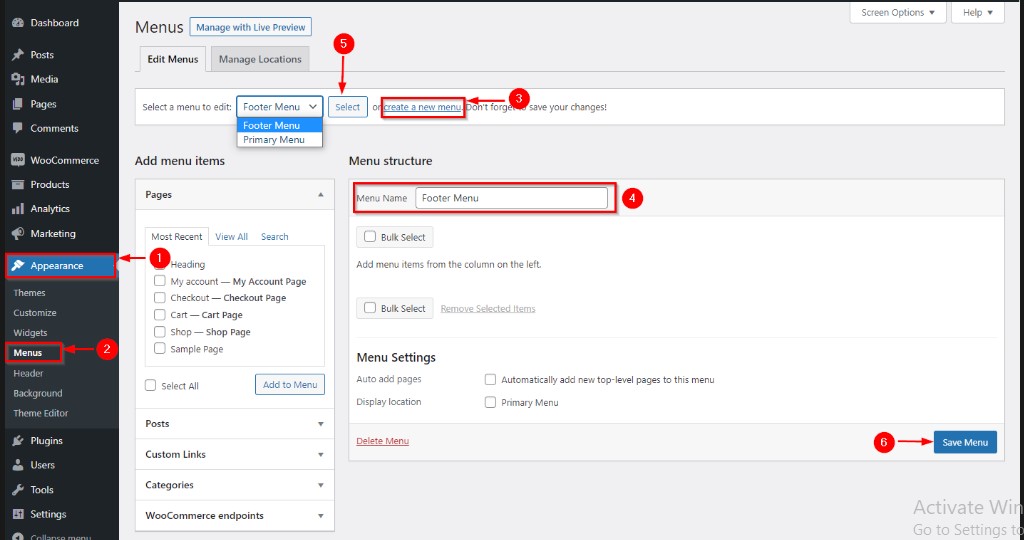Screen dimensions: 1024x540
Task: Open Header in Appearance submenu
Action: [x=28, y=373]
